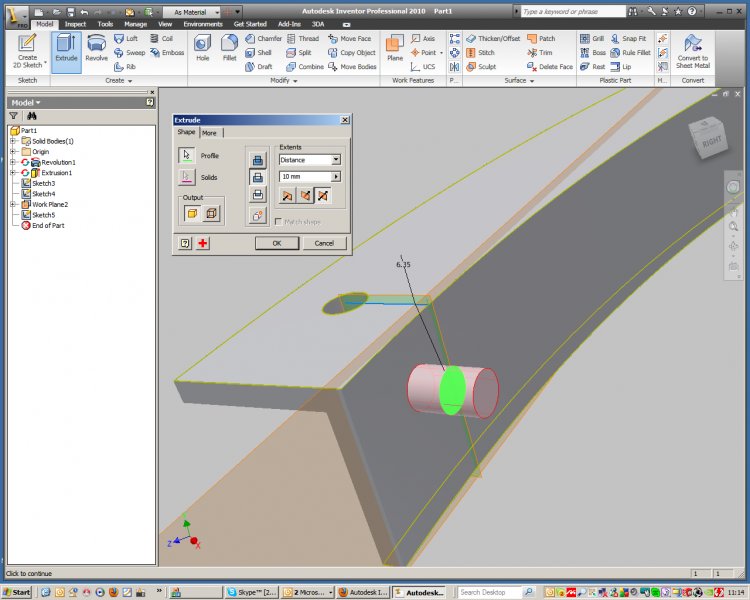The image size is (750, 600).
Task: Create a work Plane
Action: [x=395, y=48]
